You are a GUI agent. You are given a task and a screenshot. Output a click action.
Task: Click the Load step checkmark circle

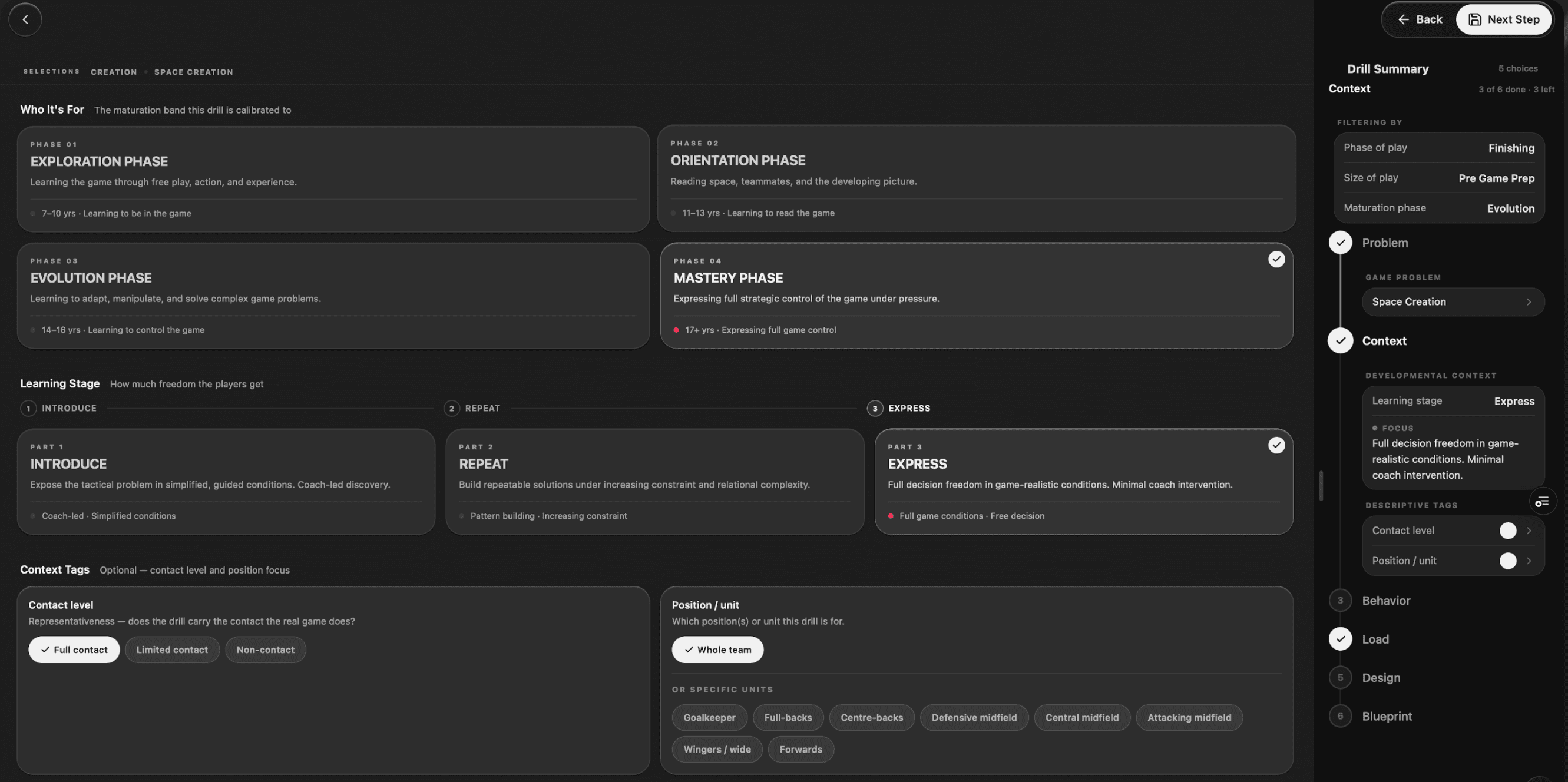[x=1341, y=639]
